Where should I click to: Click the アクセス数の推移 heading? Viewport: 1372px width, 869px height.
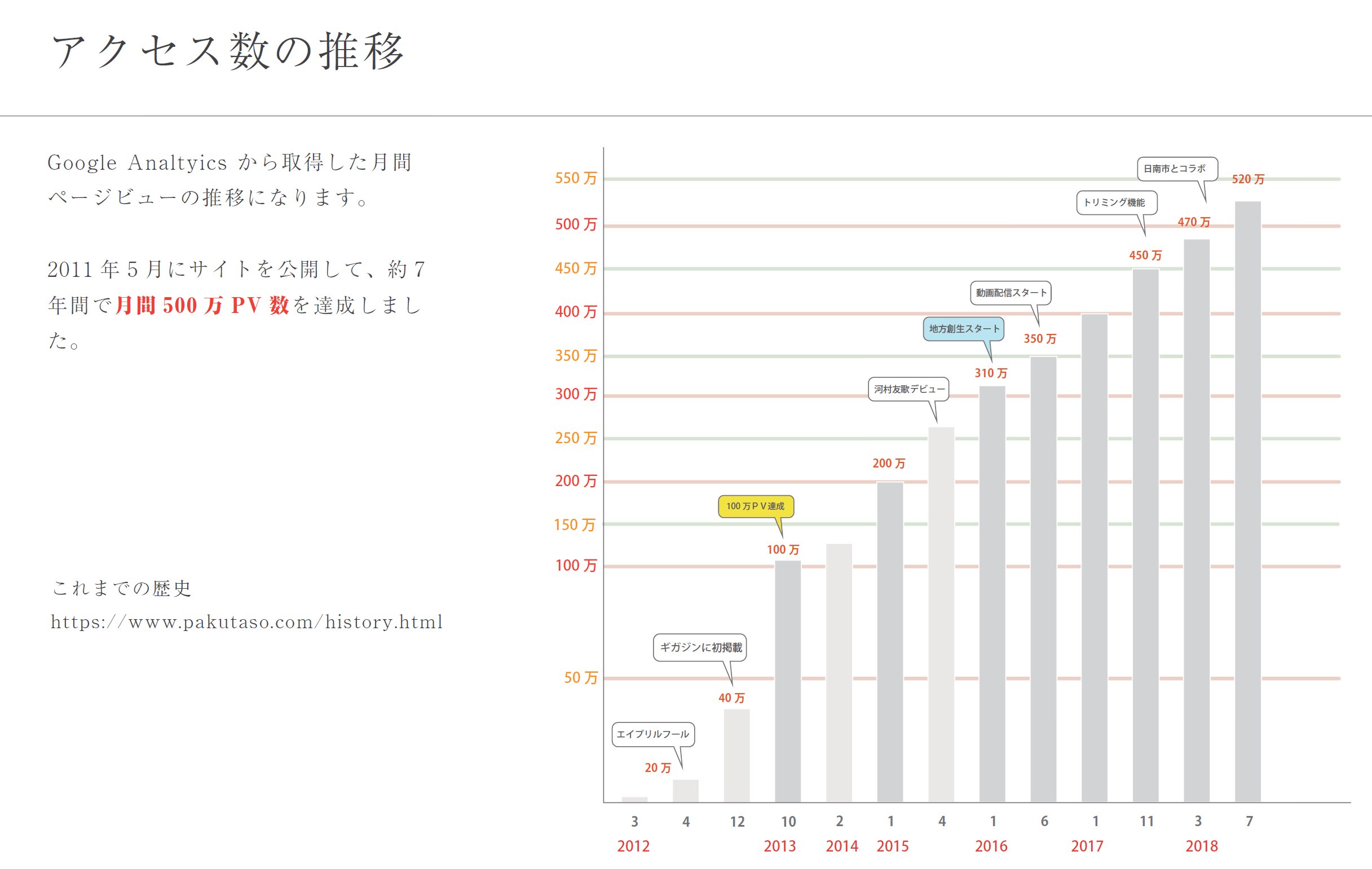tap(228, 51)
